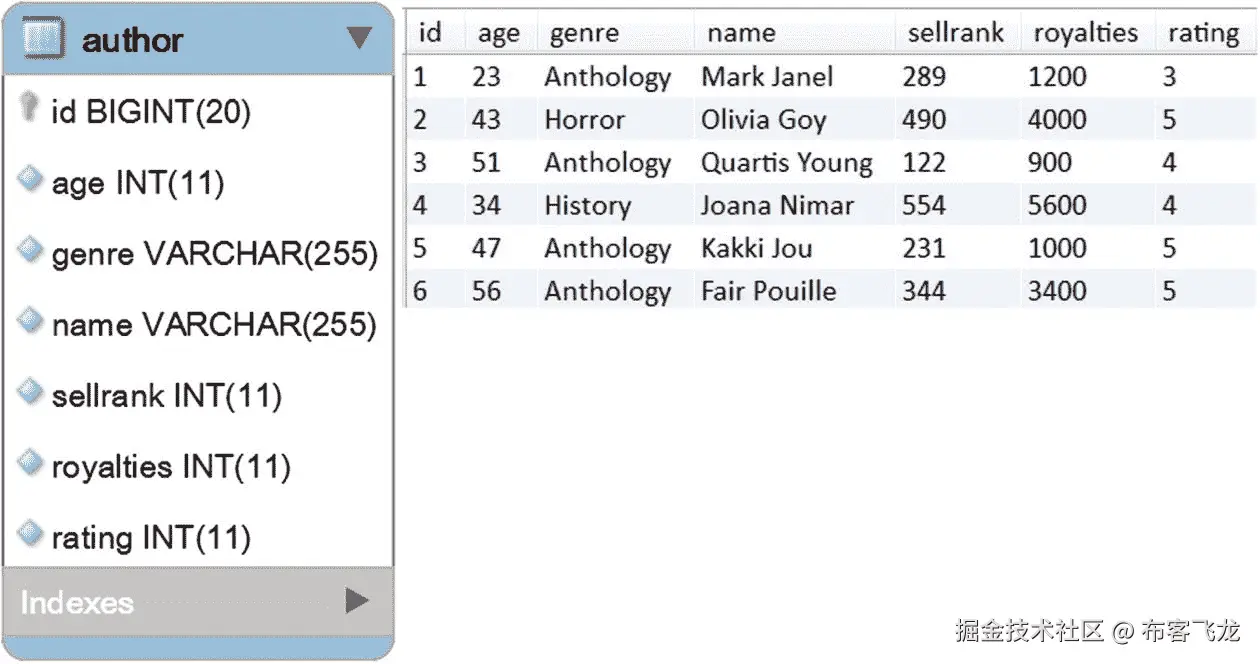This screenshot has width=1260, height=664.
Task: Select the author table title
Action: (x=132, y=41)
